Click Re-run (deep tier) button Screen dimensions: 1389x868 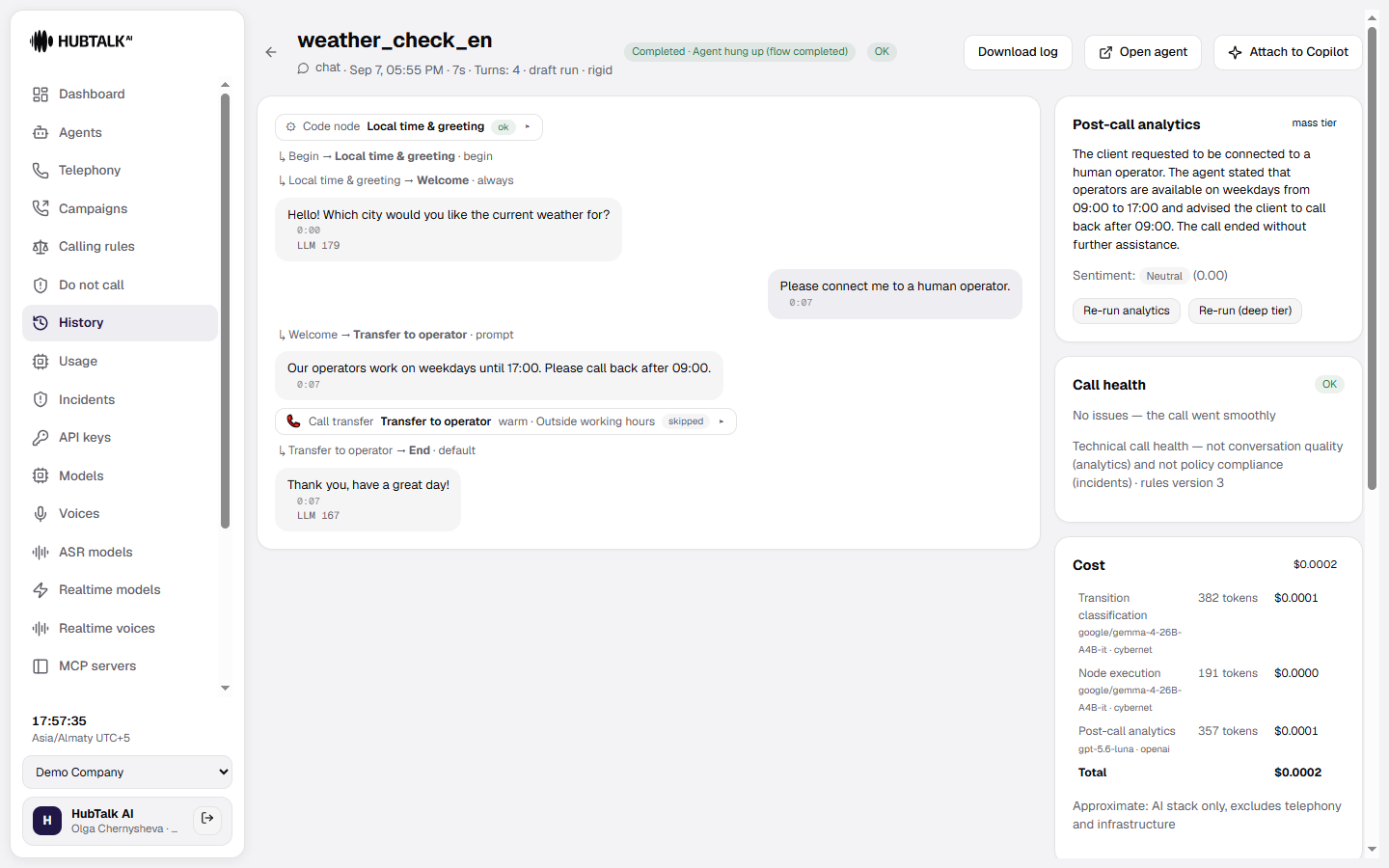click(1245, 311)
